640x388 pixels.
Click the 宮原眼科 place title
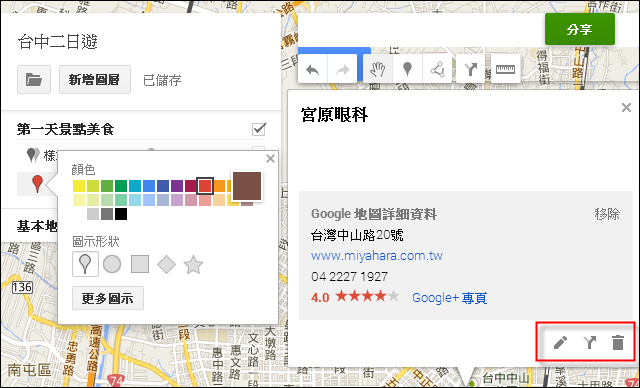point(334,115)
